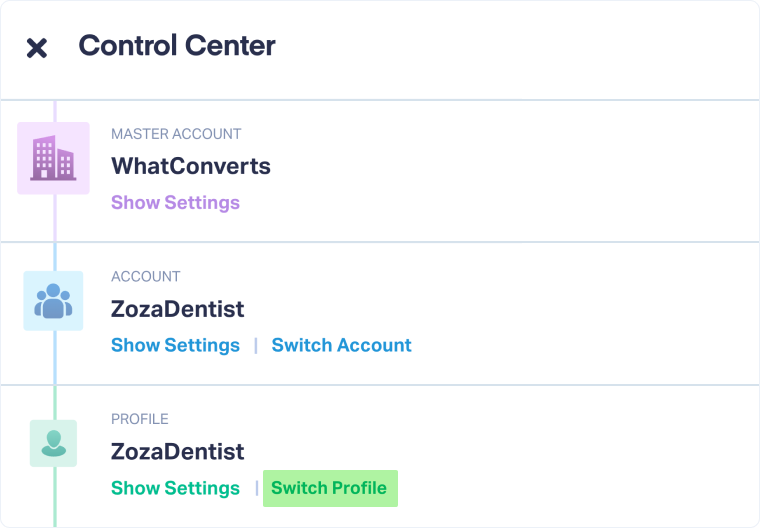760x528 pixels.
Task: Expand the green Show Settings for the profile
Action: [x=175, y=488]
